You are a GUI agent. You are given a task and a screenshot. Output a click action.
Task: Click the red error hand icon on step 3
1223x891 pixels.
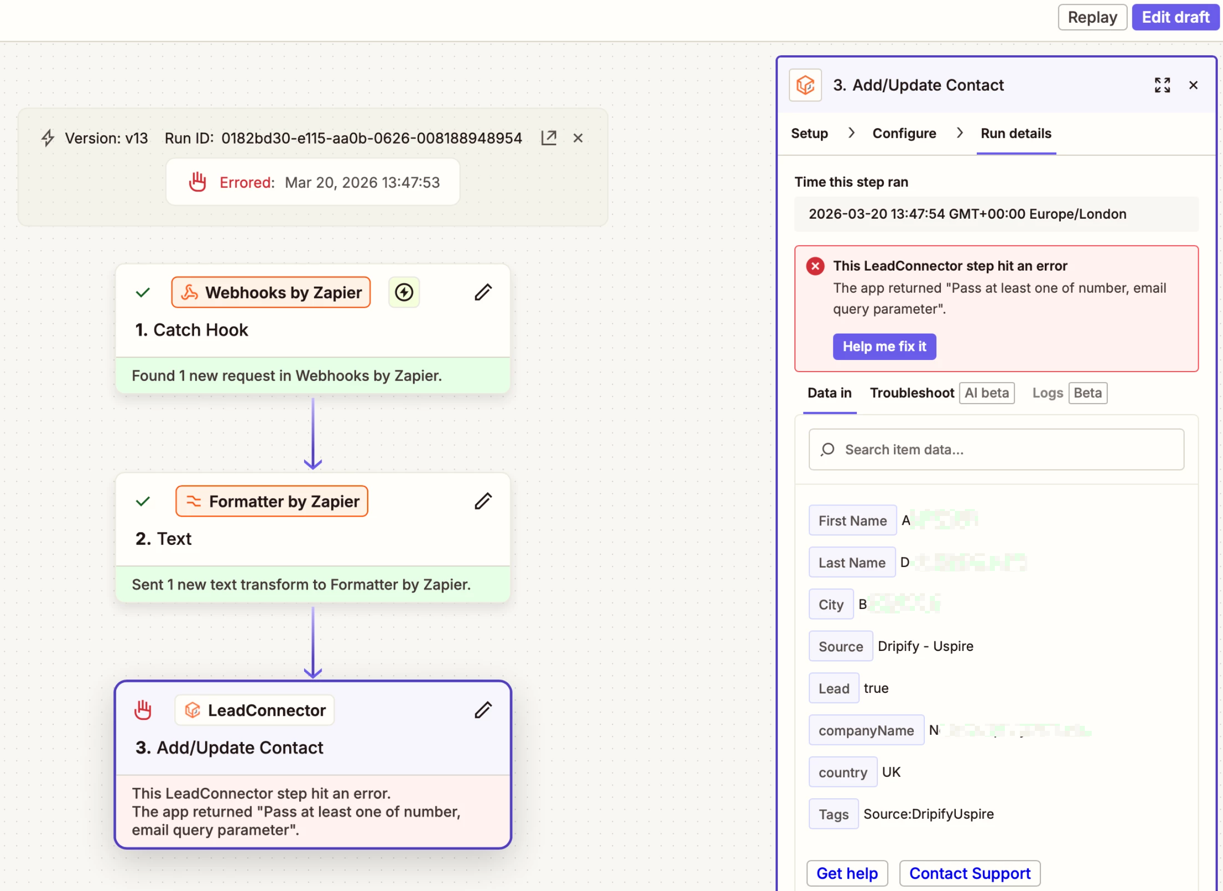pos(143,710)
